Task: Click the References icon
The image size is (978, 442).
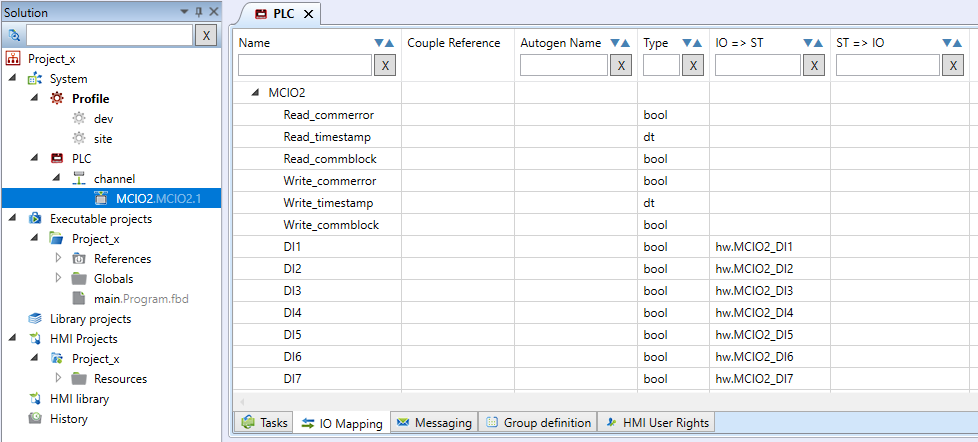Action: point(79,259)
